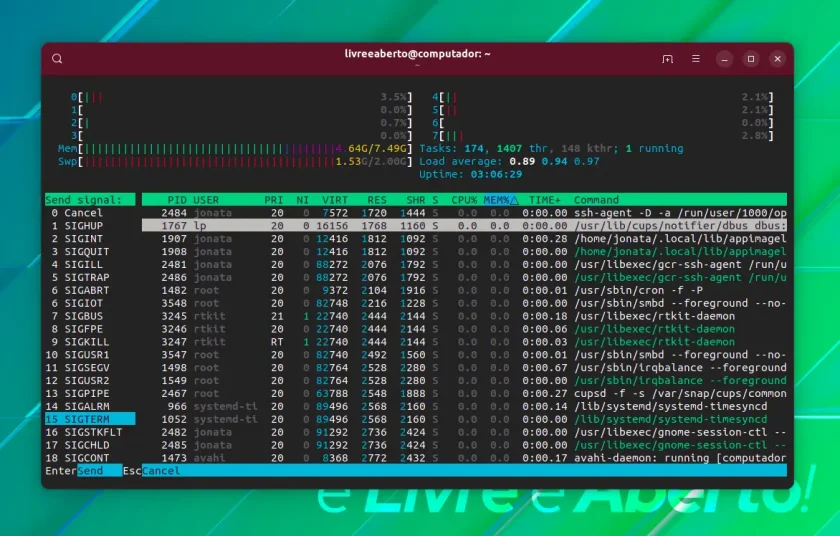Select process row PID 3548 smbd

click(464, 303)
